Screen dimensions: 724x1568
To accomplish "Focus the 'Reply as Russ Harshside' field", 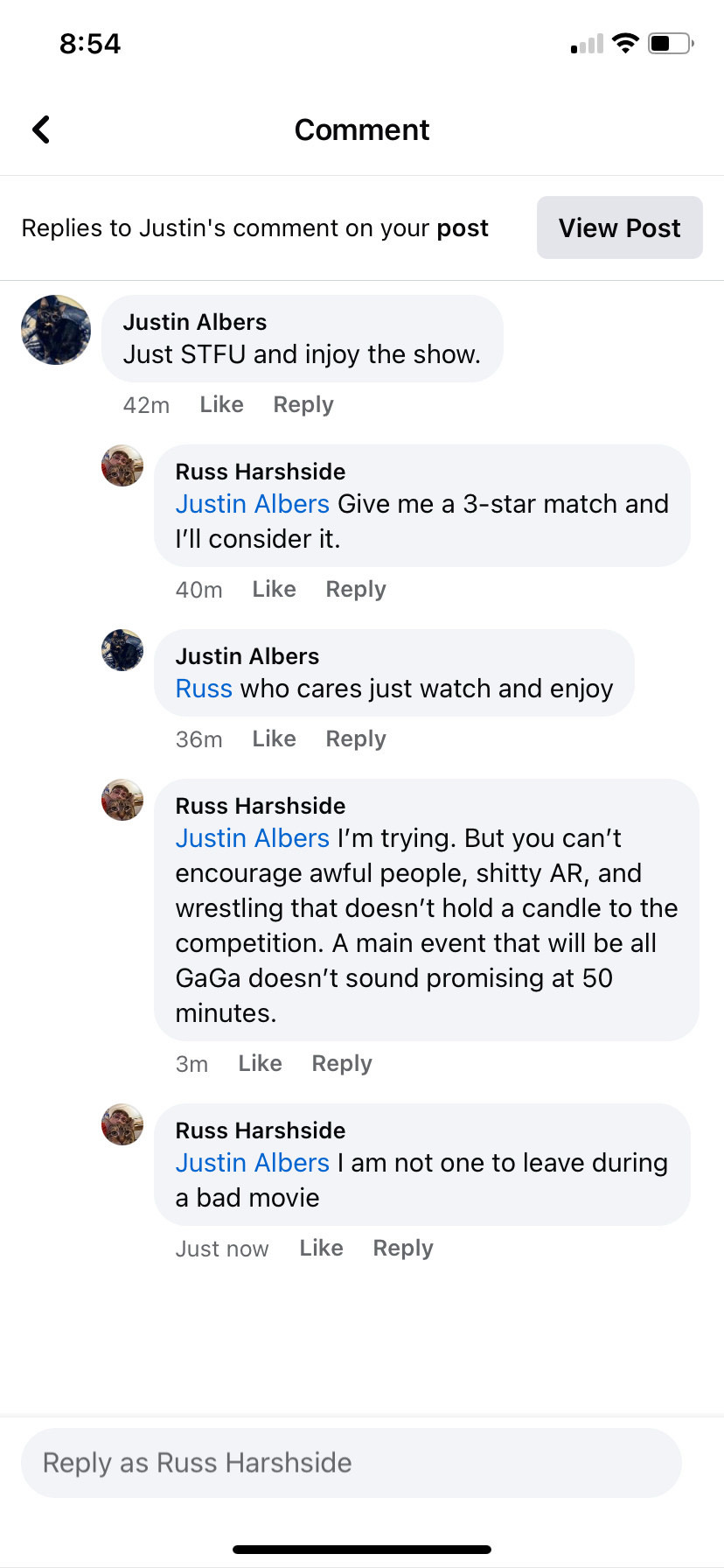I will pos(351,1462).
